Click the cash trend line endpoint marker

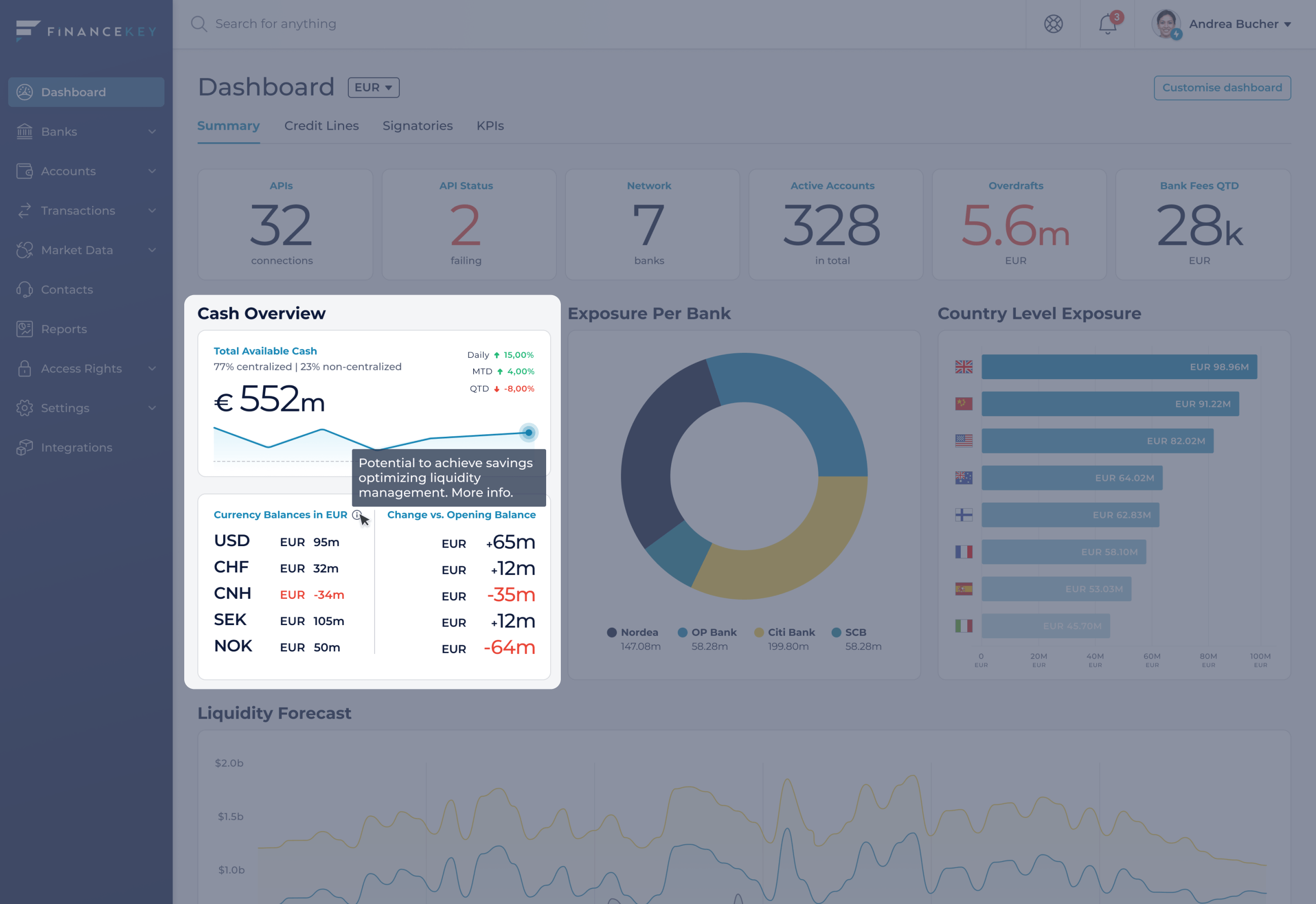pos(528,433)
